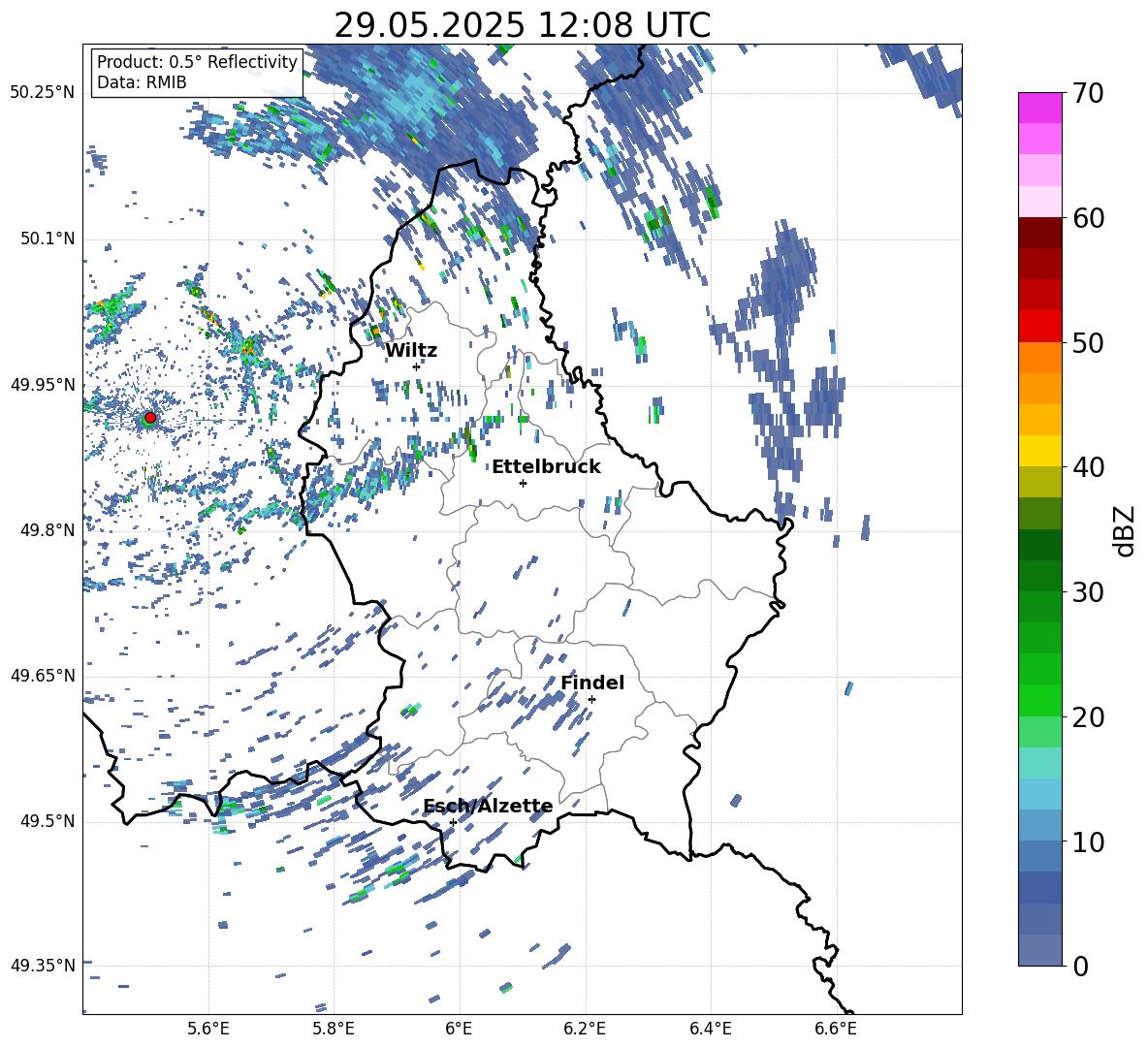This screenshot has height=1048, width=1148.
Task: Click the 10 tick on colorbar
Action: coord(1087,842)
